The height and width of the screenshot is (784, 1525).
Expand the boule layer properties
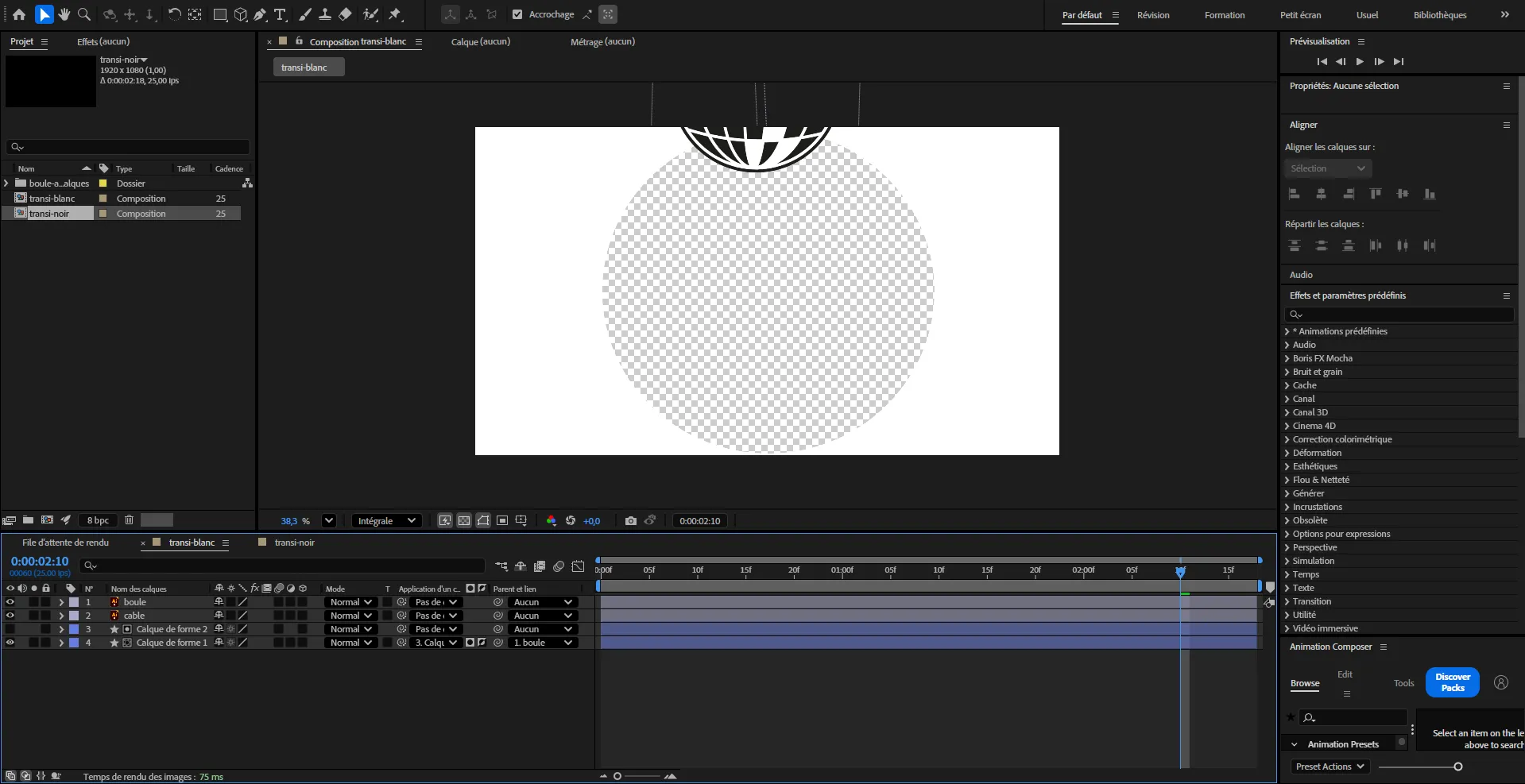(x=61, y=602)
